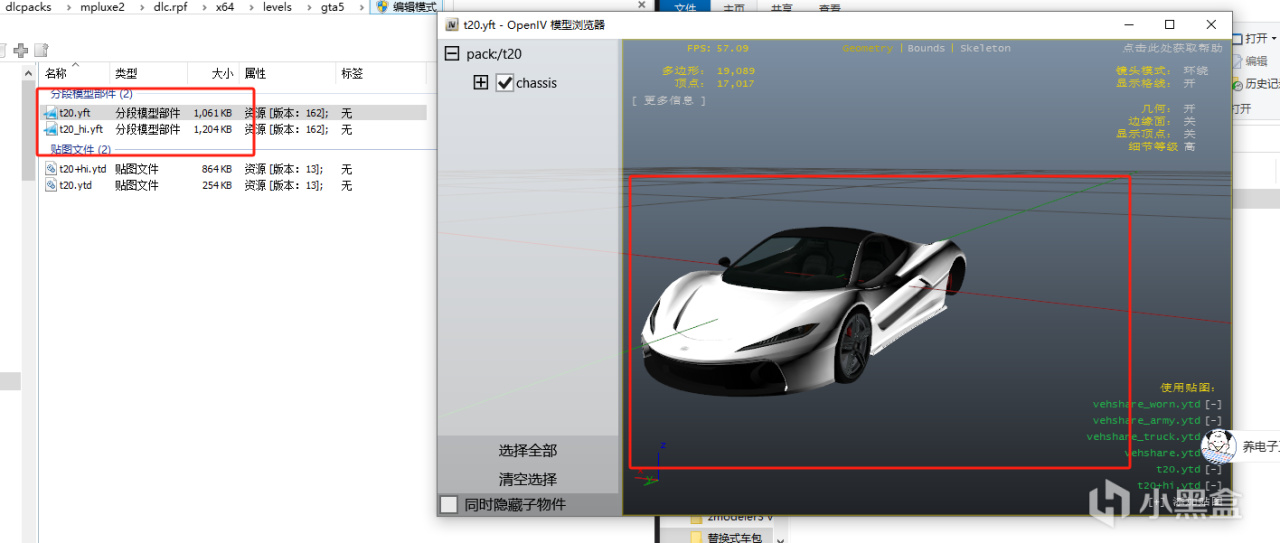Click 编辑 button in Explorer ribbon
Viewport: 1280px width, 543px height.
[1249, 61]
